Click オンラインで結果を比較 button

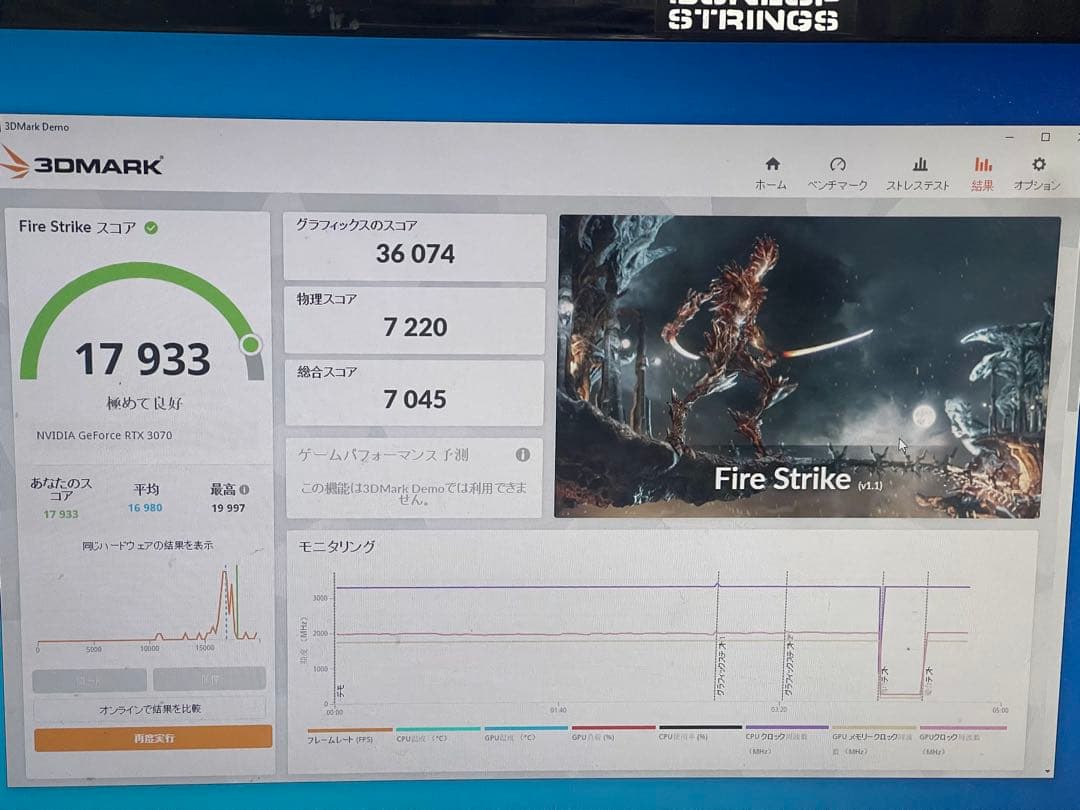(149, 709)
